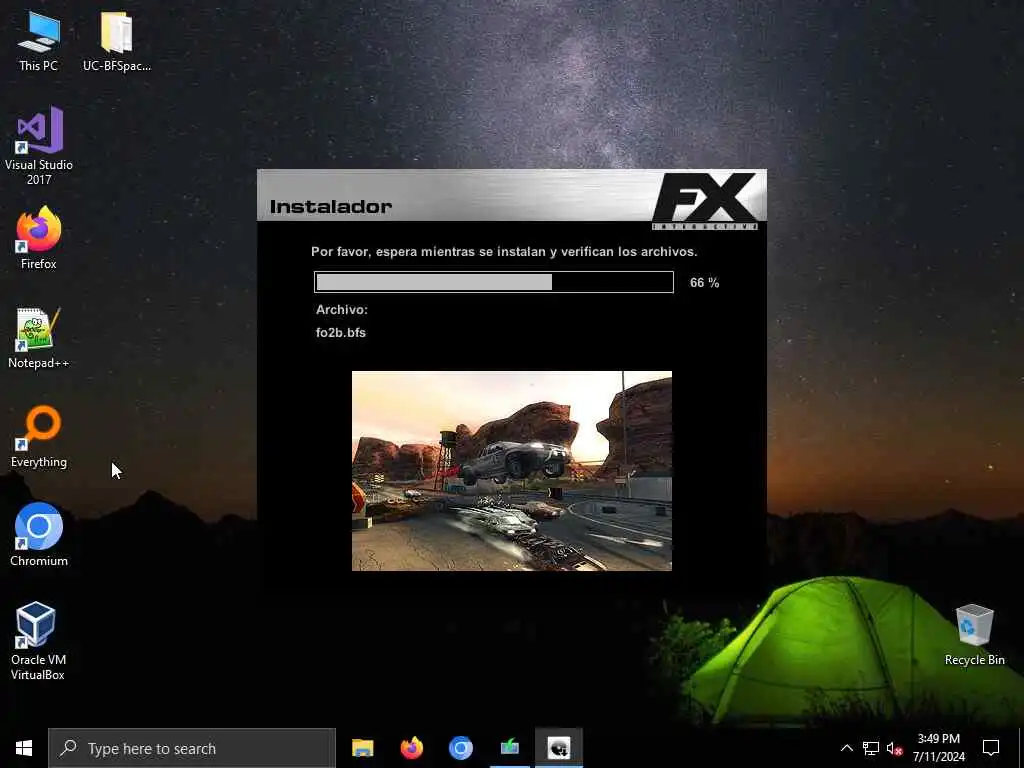Image resolution: width=1024 pixels, height=768 pixels.
Task: Select the Notepad++ desktop shortcut
Action: 39,338
